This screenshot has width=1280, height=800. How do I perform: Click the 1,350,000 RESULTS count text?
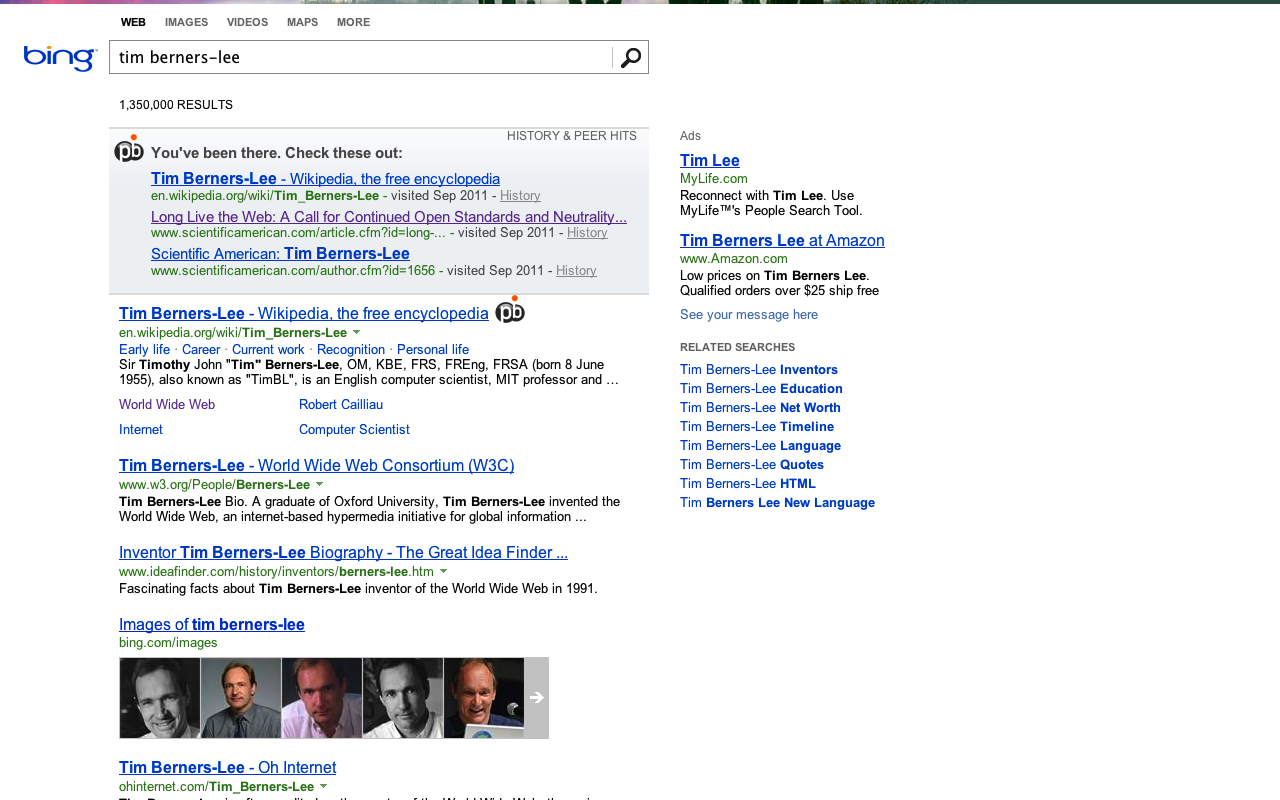tap(176, 105)
